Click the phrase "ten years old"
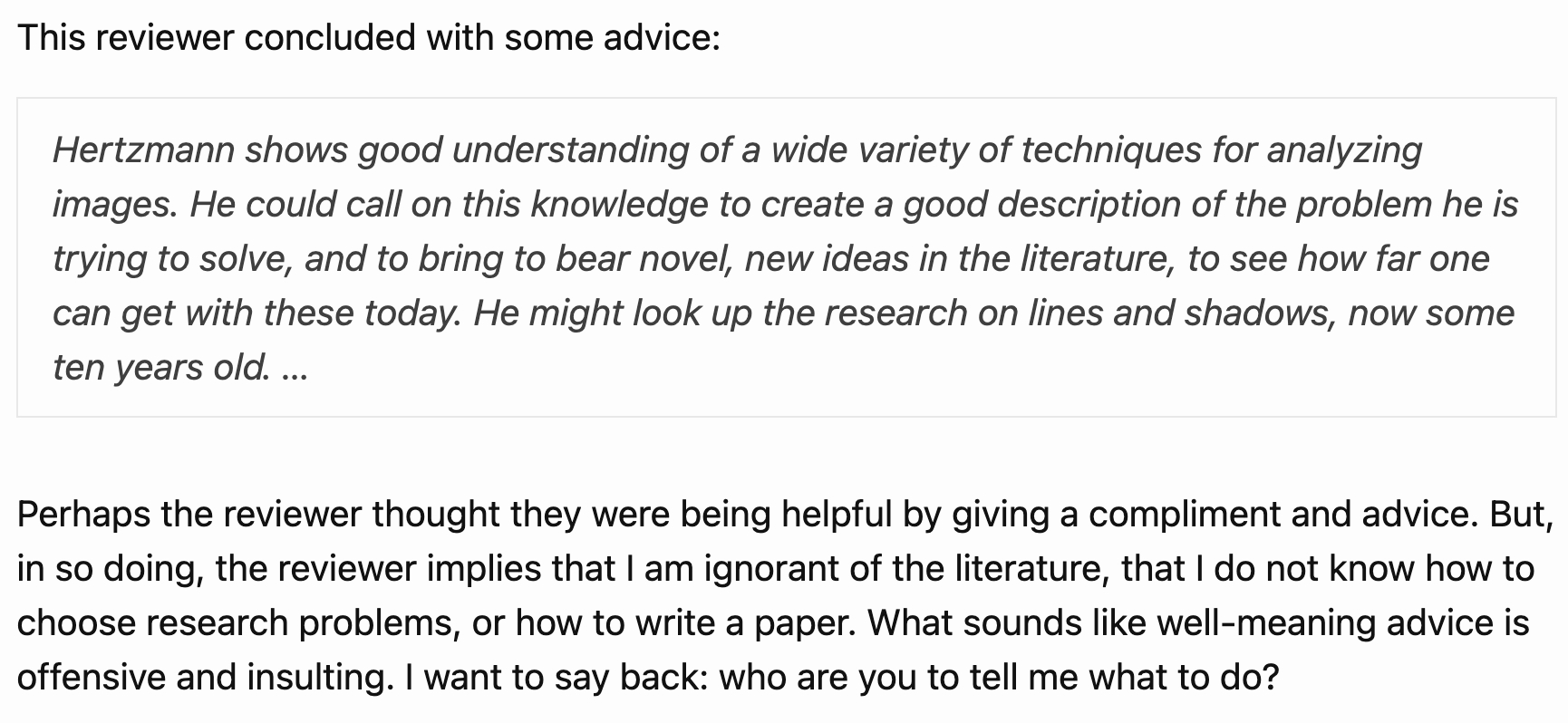Image resolution: width=1568 pixels, height=723 pixels. 160,368
